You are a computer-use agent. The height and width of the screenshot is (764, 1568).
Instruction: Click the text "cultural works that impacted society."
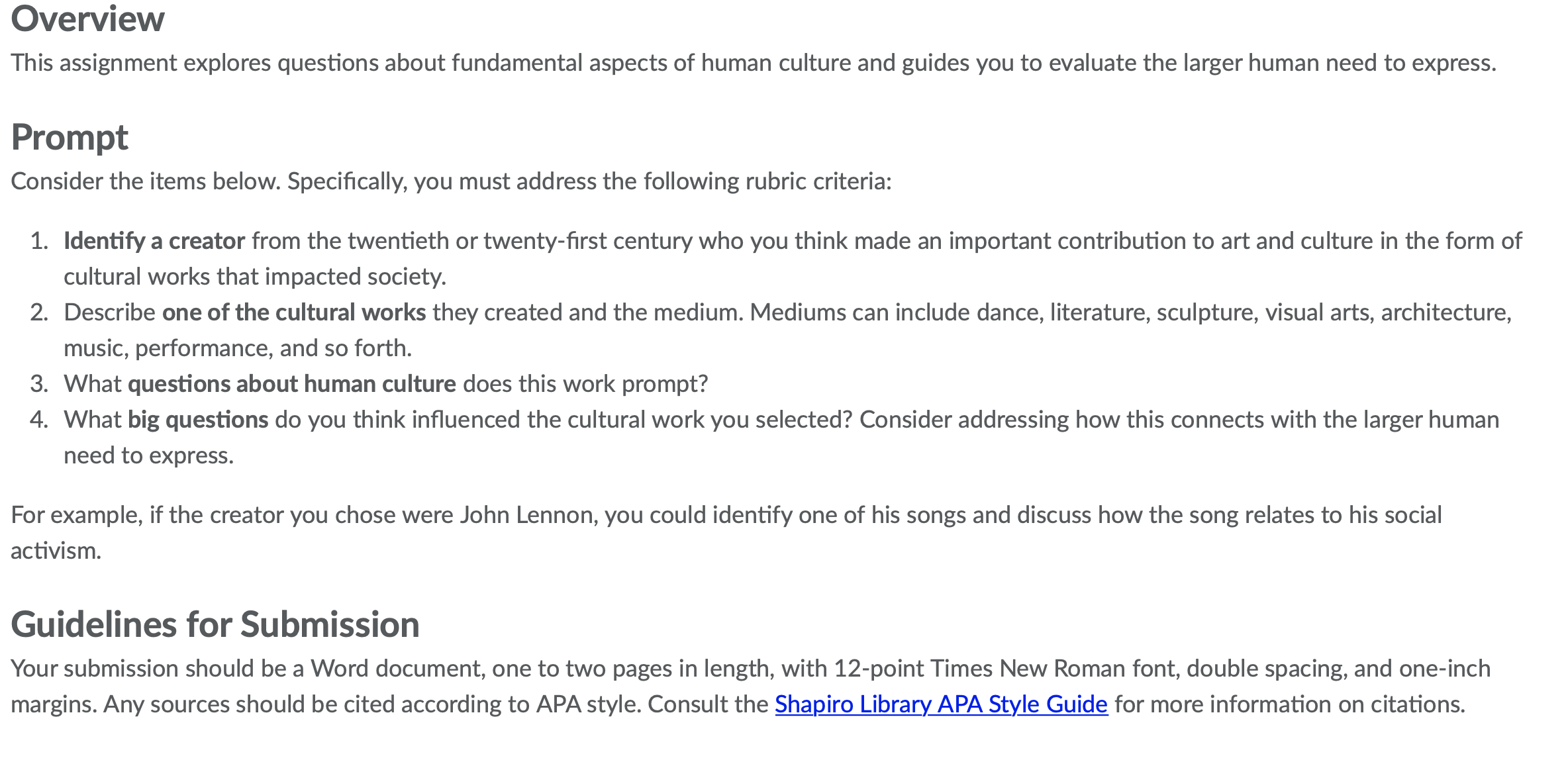coord(255,276)
